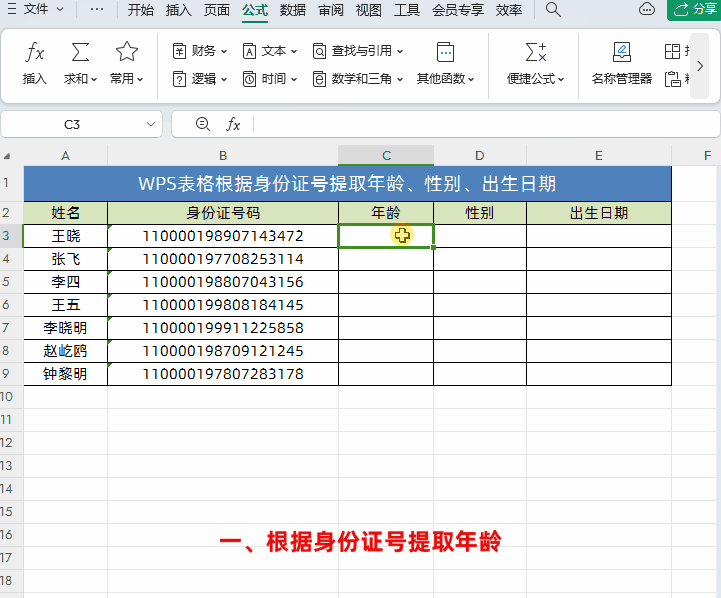Switch to the Home (开始) tab
The height and width of the screenshot is (598, 721).
(x=140, y=10)
